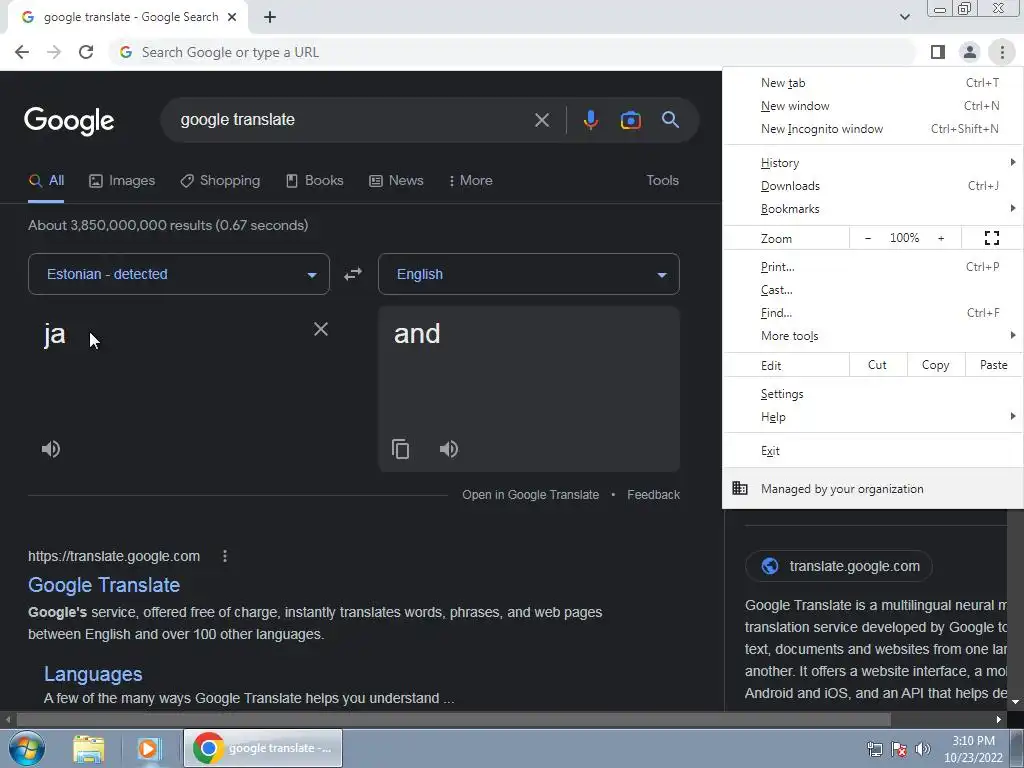The height and width of the screenshot is (768, 1024).
Task: Swap languages with the double-arrow icon
Action: click(353, 274)
